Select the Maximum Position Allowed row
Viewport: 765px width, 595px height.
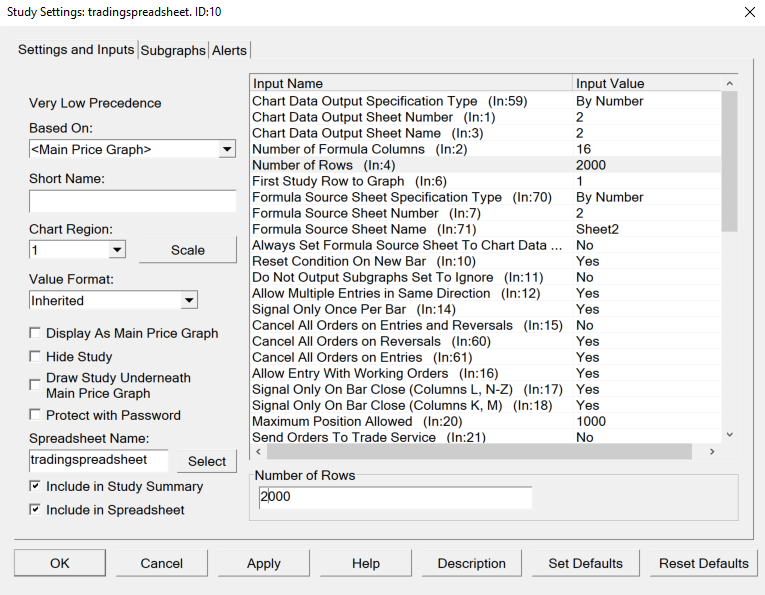click(x=410, y=421)
